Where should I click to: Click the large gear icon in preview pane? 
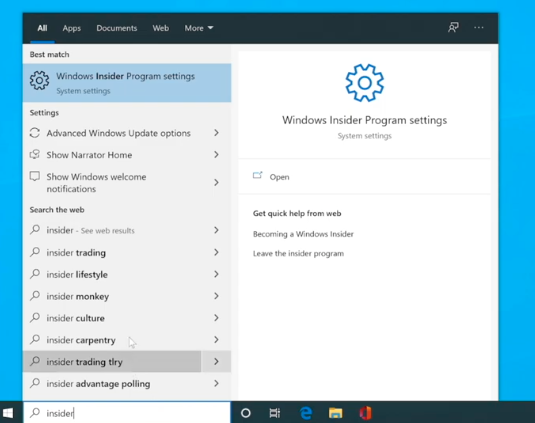point(364,83)
